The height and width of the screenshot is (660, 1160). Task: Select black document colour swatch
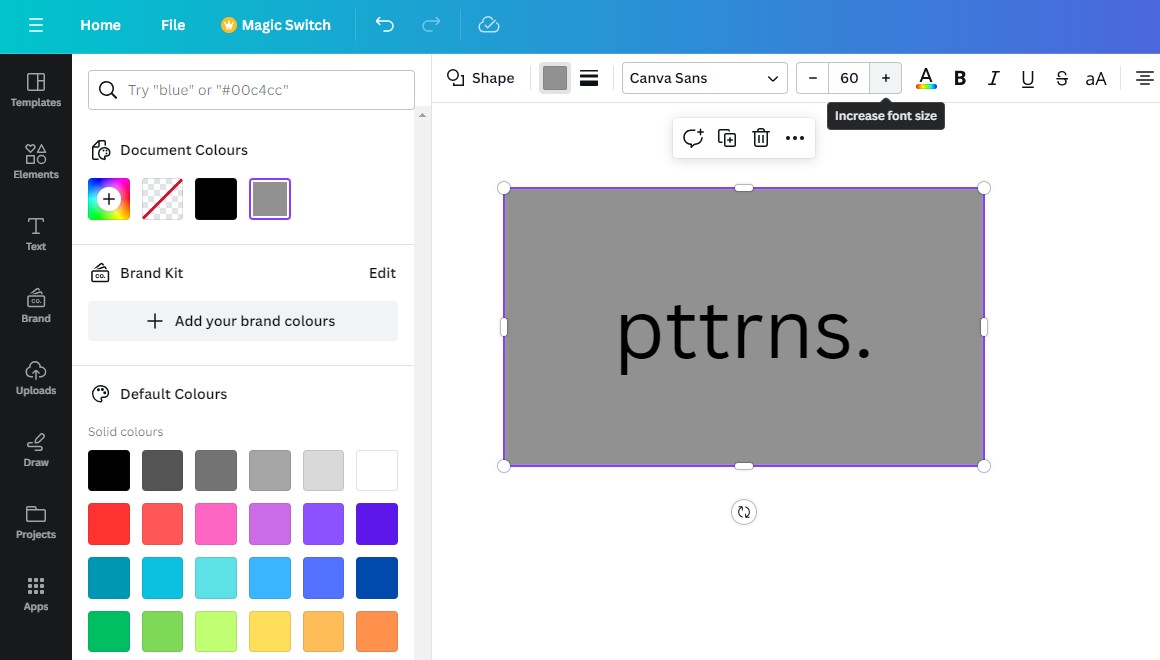[x=216, y=199]
